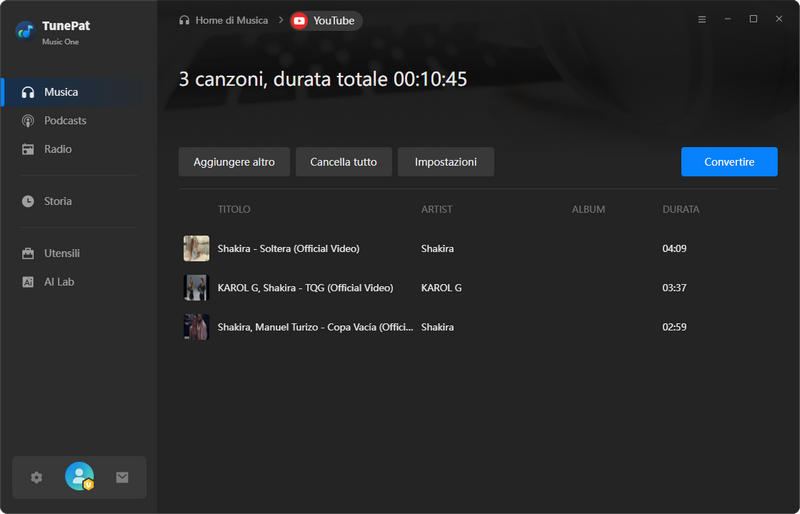This screenshot has height=514, width=800.
Task: Minimize the TunePat window
Action: coord(728,19)
